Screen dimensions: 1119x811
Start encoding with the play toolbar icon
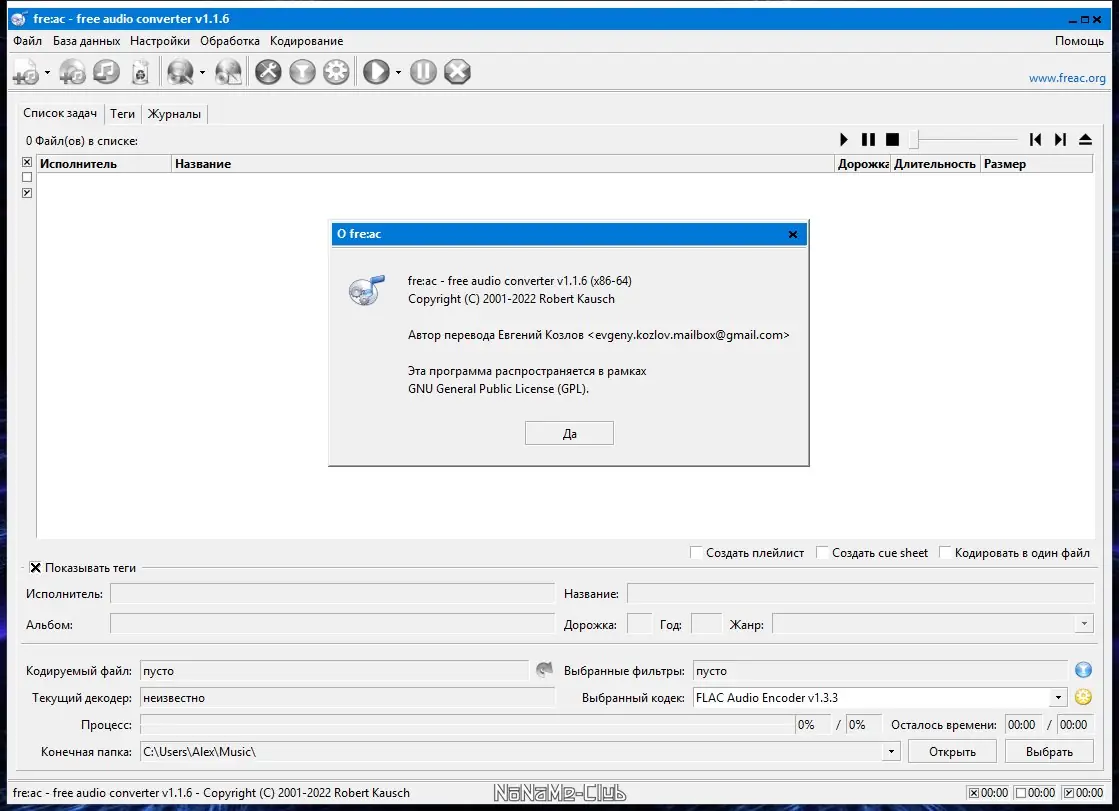pyautogui.click(x=377, y=71)
